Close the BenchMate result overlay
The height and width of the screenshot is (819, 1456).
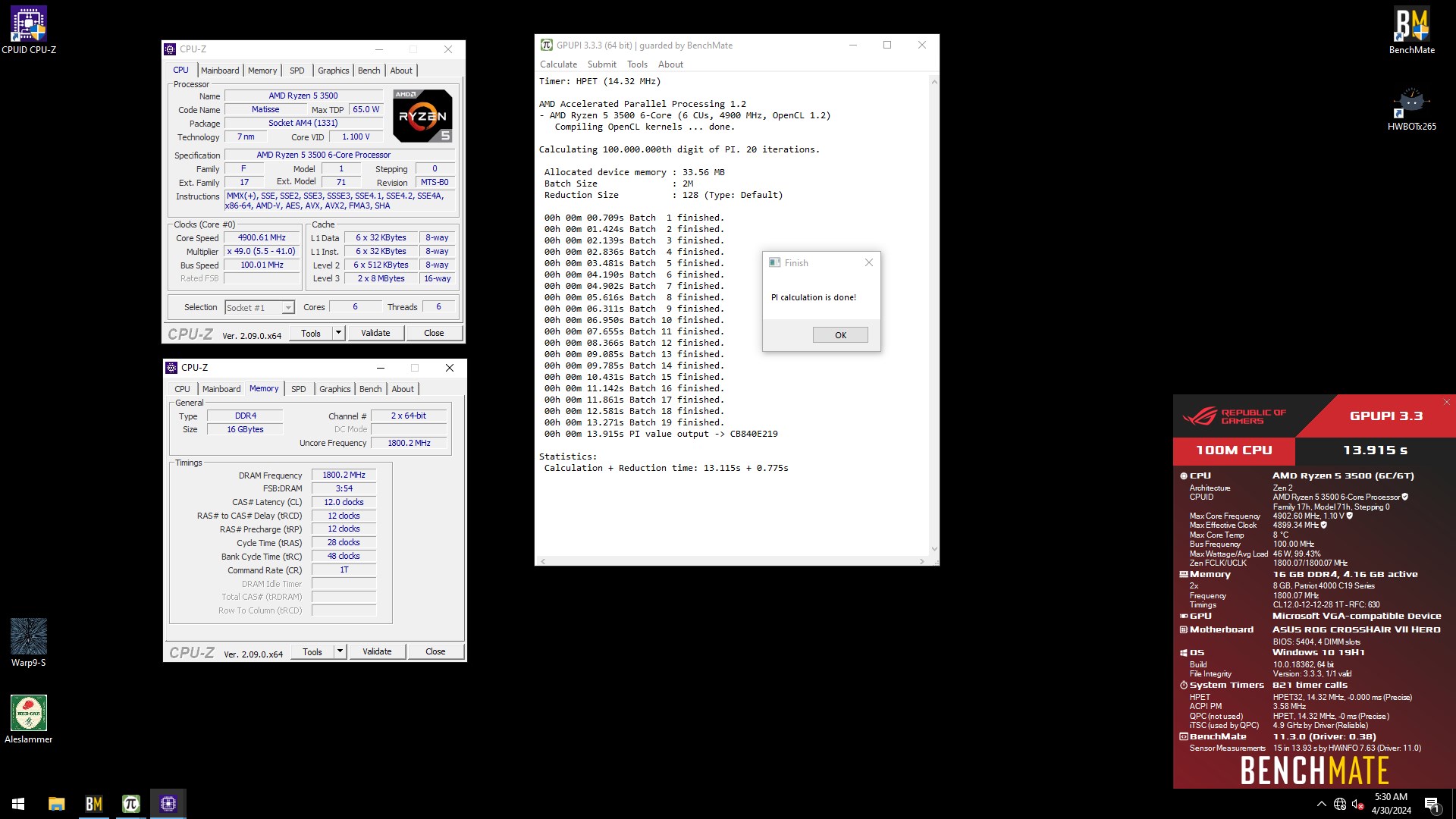pos(1447,402)
